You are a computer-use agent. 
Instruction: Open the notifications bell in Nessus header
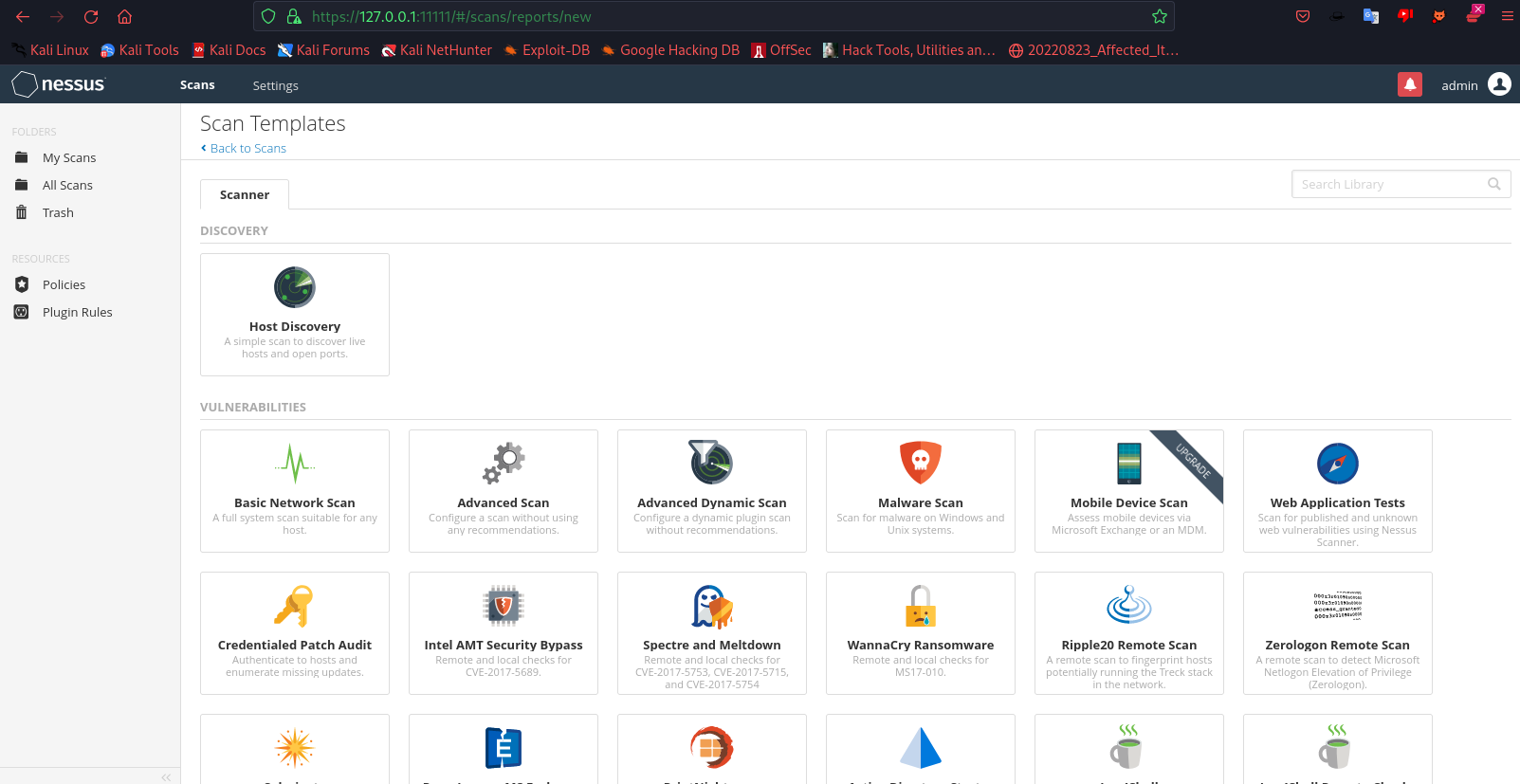pos(1410,84)
